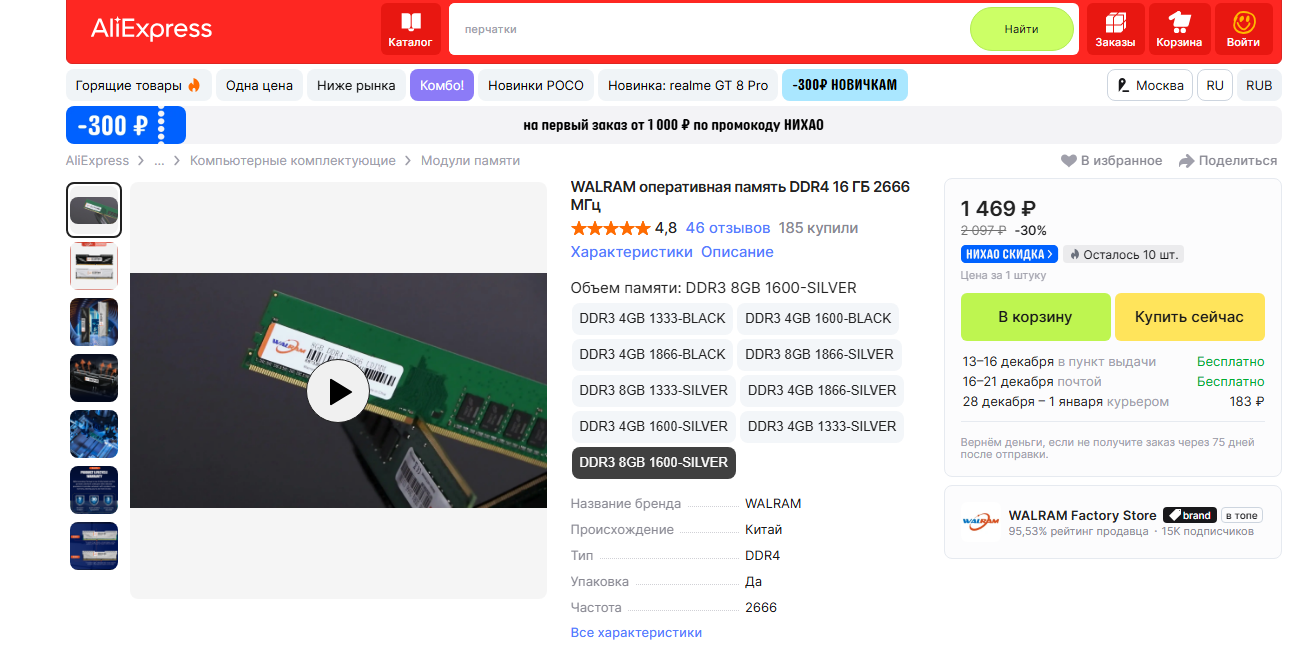The height and width of the screenshot is (662, 1307).
Task: Open Одна цена section
Action: tap(259, 86)
